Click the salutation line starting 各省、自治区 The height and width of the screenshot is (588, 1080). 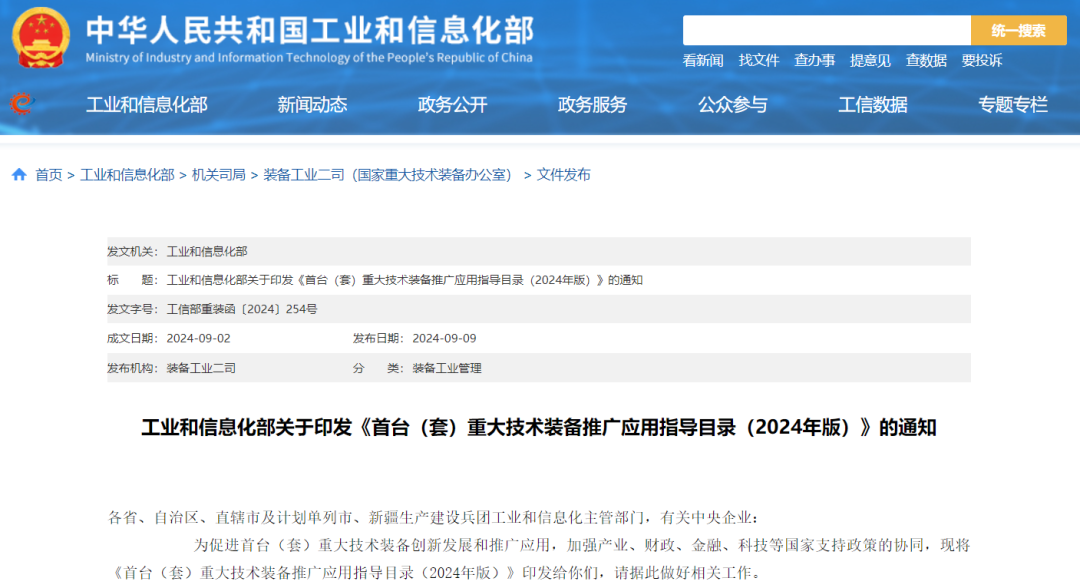point(433,518)
